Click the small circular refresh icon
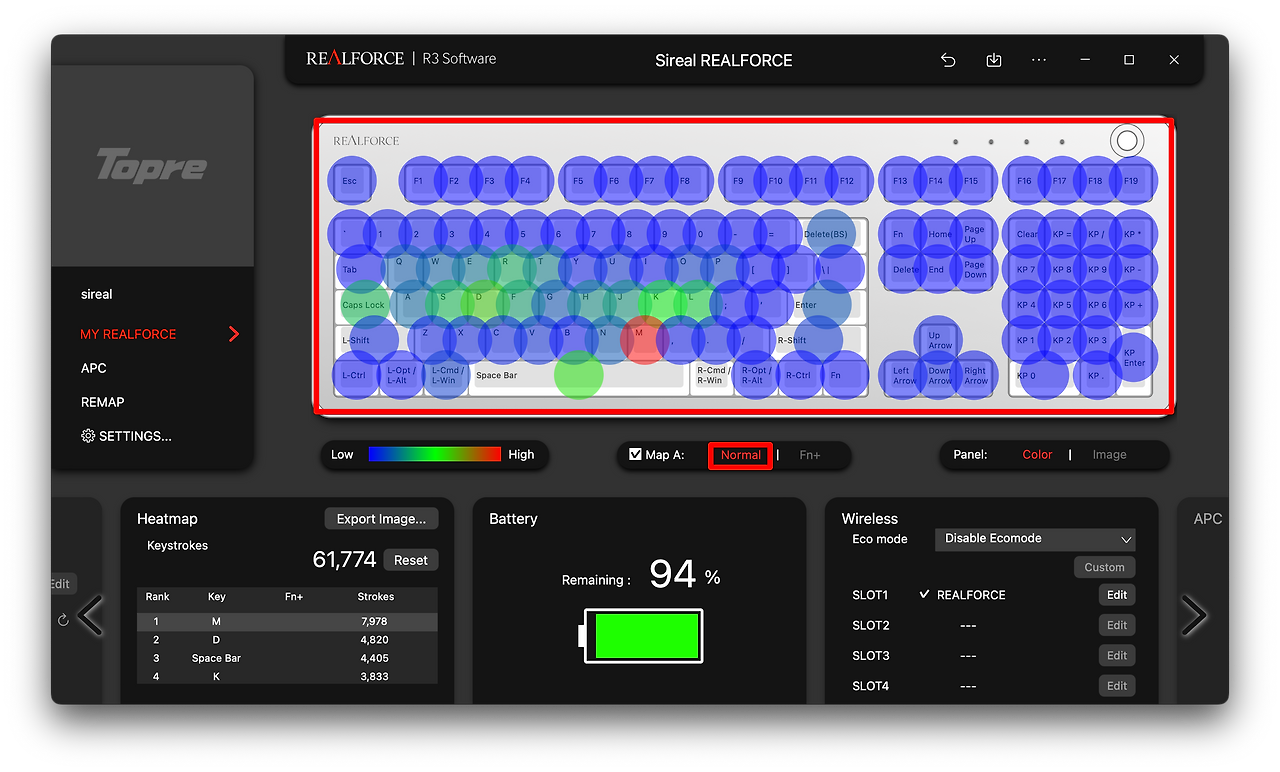The height and width of the screenshot is (772, 1280). 63,620
